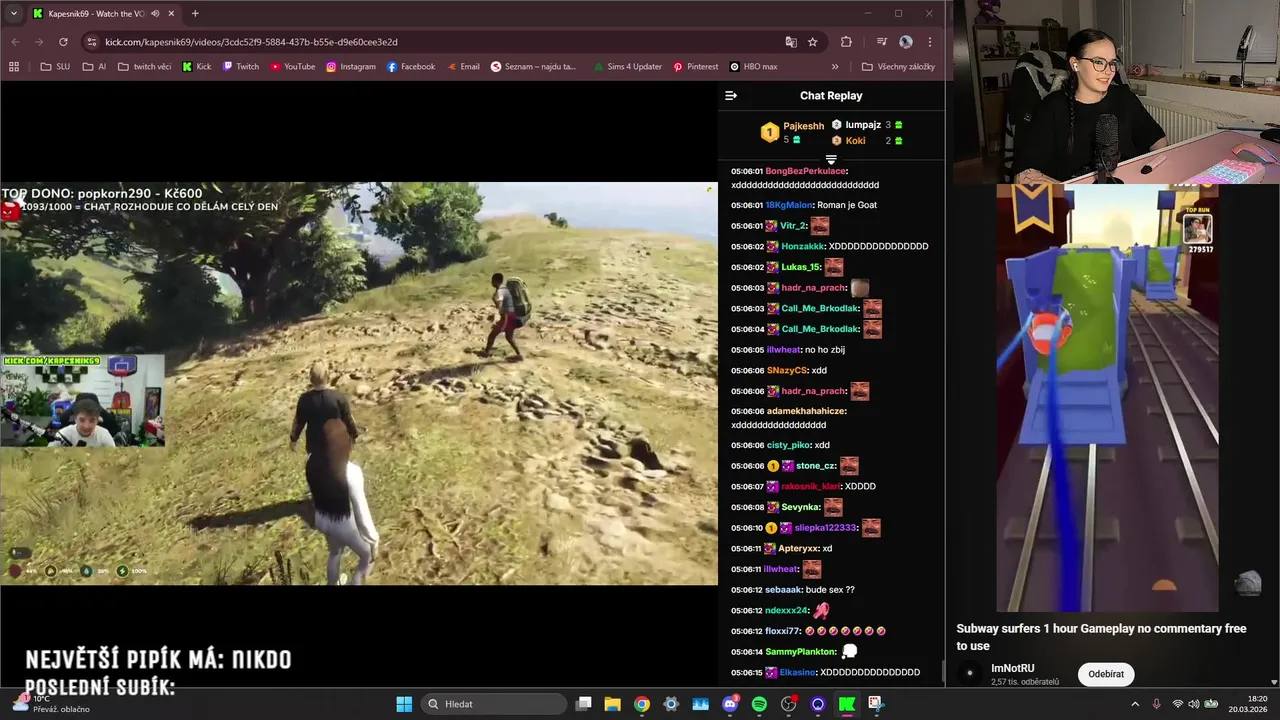Image resolution: width=1280 pixels, height=720 pixels.
Task: Click the lumpajz leaderboard name
Action: [863, 125]
